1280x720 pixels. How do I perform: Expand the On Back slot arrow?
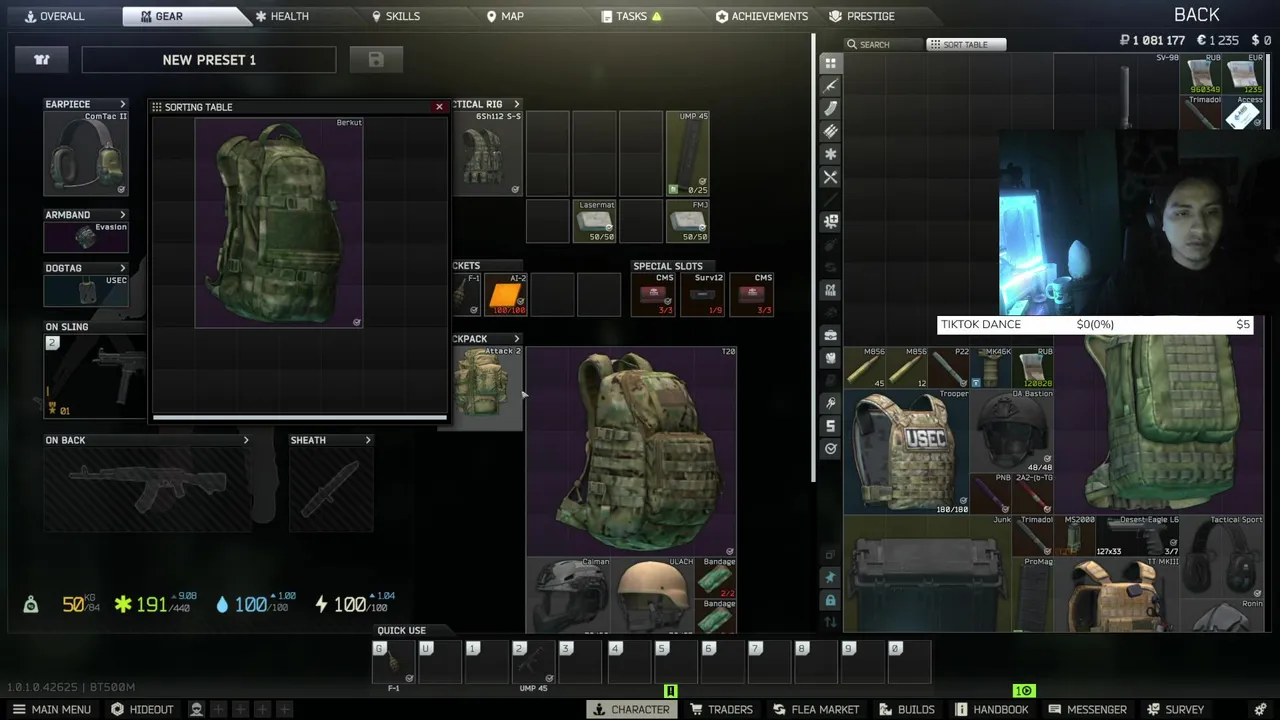coord(246,440)
